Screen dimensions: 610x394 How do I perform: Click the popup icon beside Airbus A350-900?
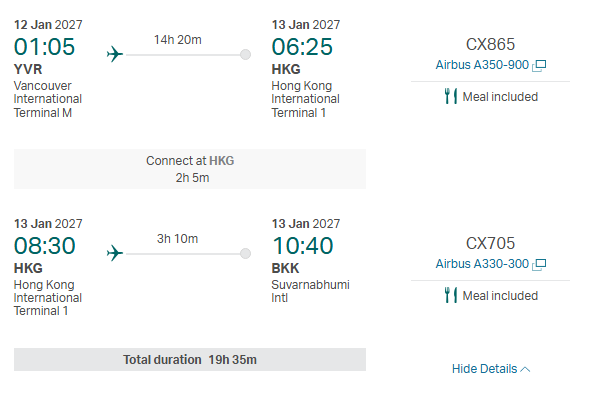pyautogui.click(x=539, y=66)
